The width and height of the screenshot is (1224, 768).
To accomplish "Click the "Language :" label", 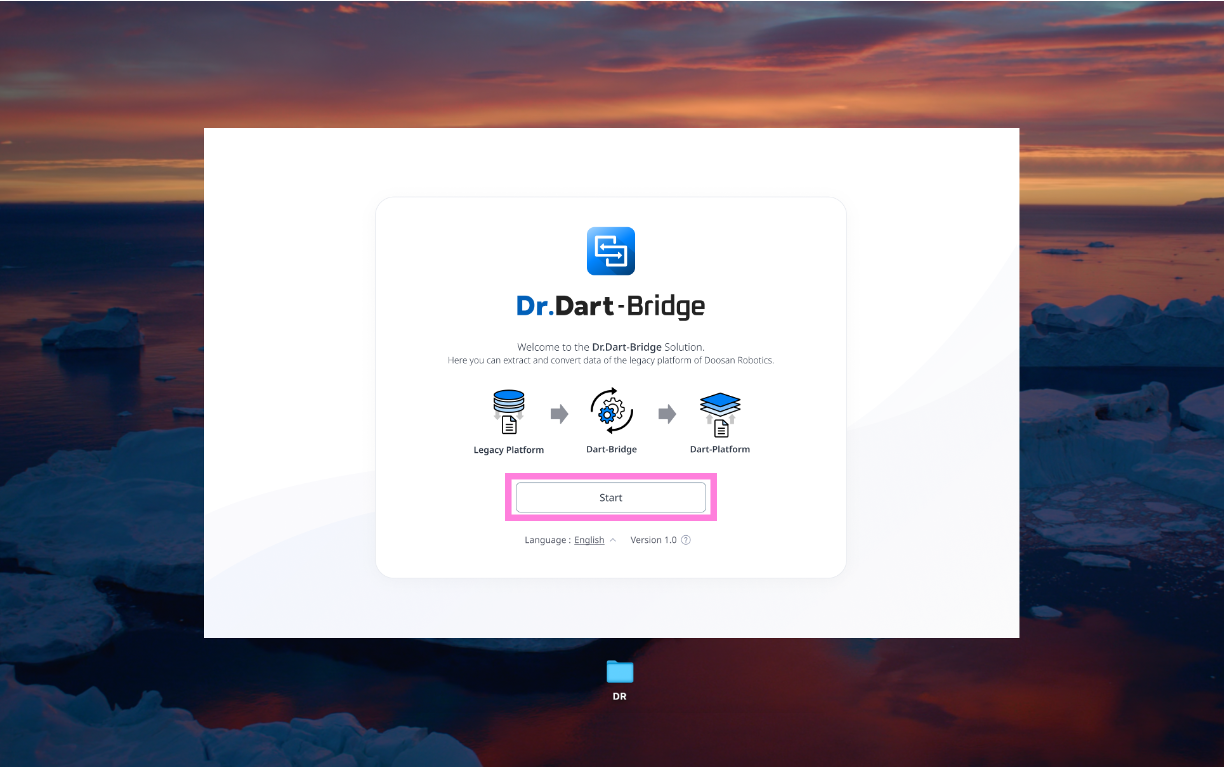I will click(547, 540).
